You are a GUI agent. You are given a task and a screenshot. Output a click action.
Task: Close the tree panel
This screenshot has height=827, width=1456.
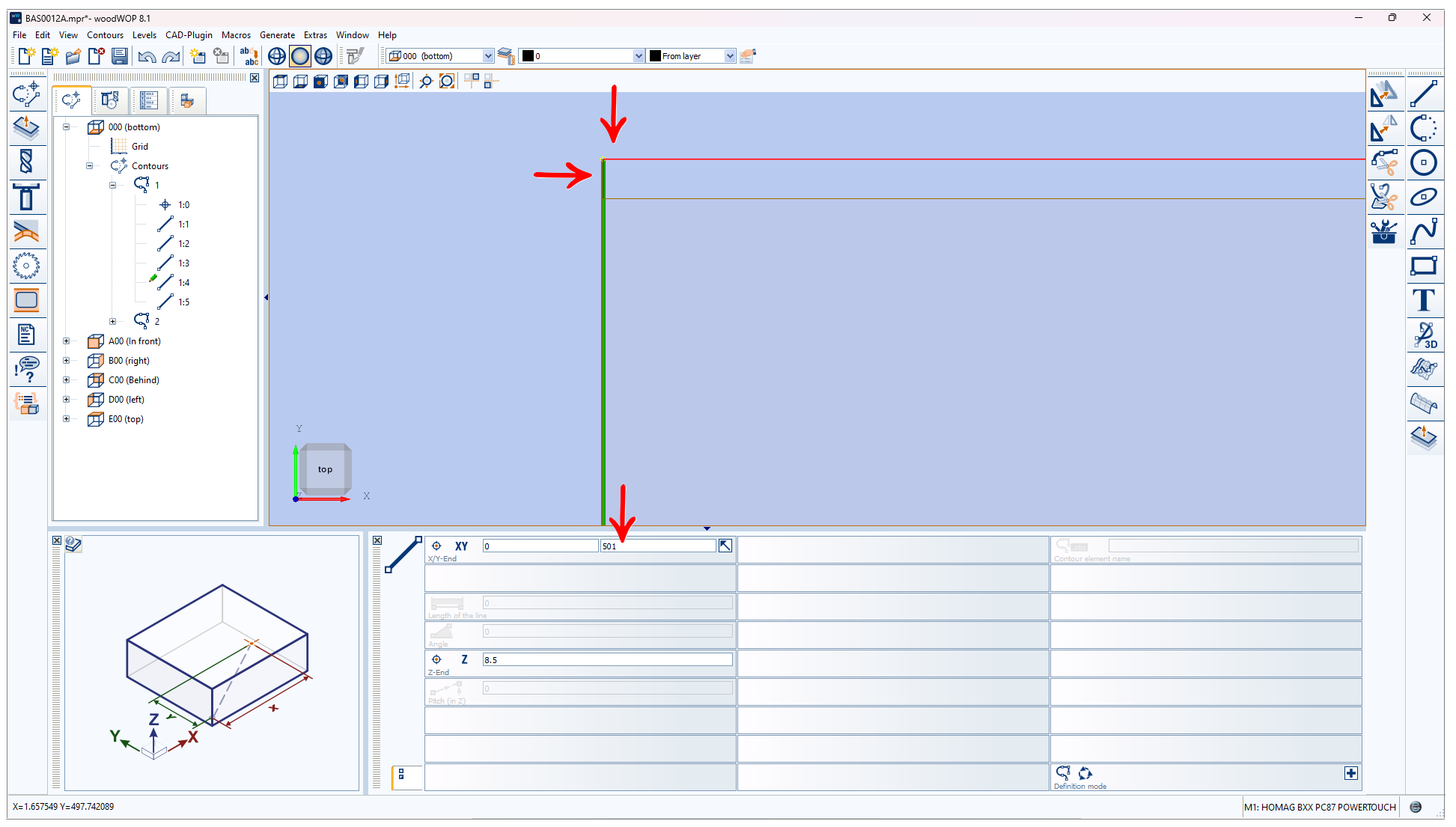tap(255, 78)
